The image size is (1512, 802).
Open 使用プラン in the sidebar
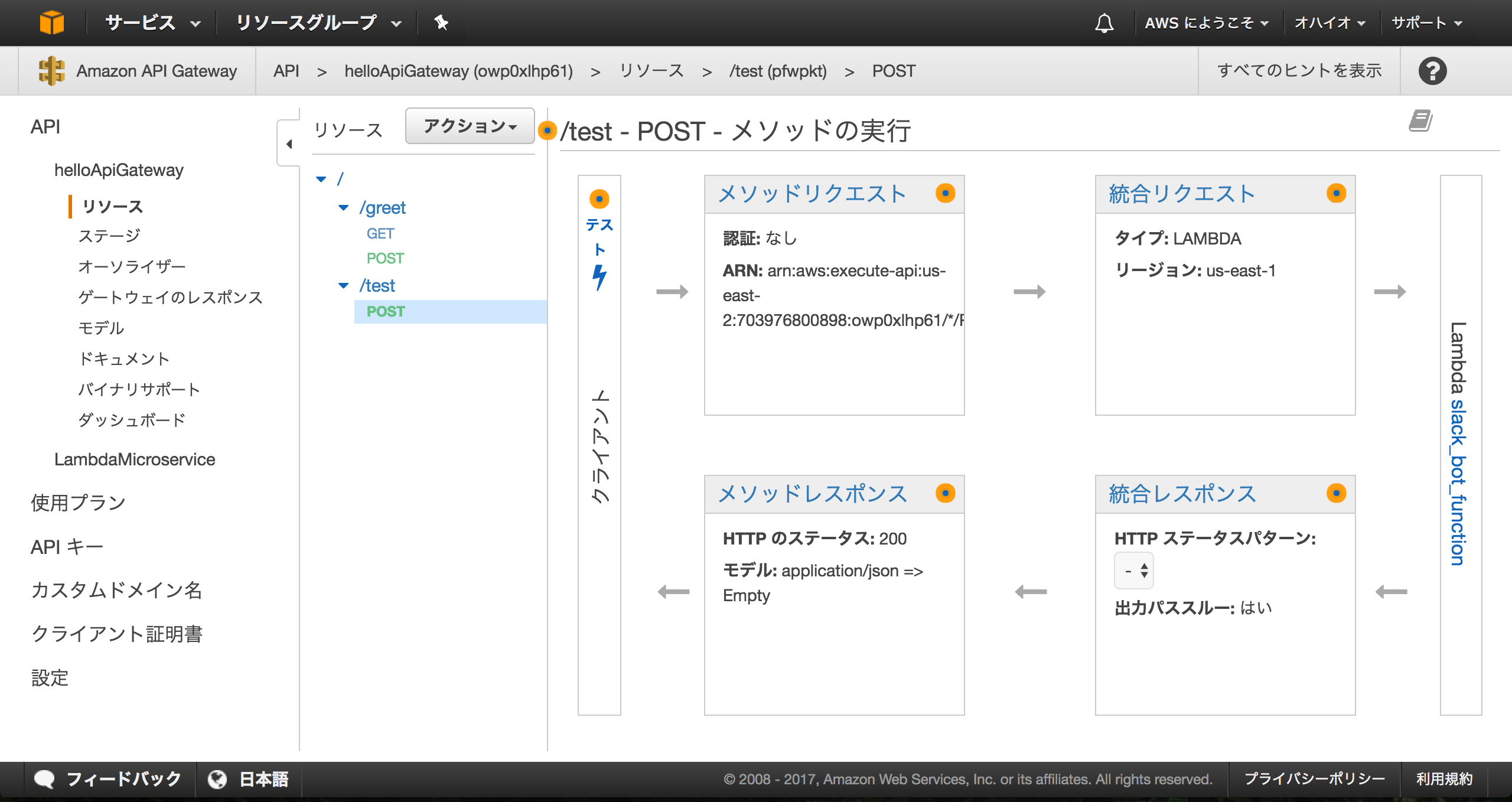[78, 503]
